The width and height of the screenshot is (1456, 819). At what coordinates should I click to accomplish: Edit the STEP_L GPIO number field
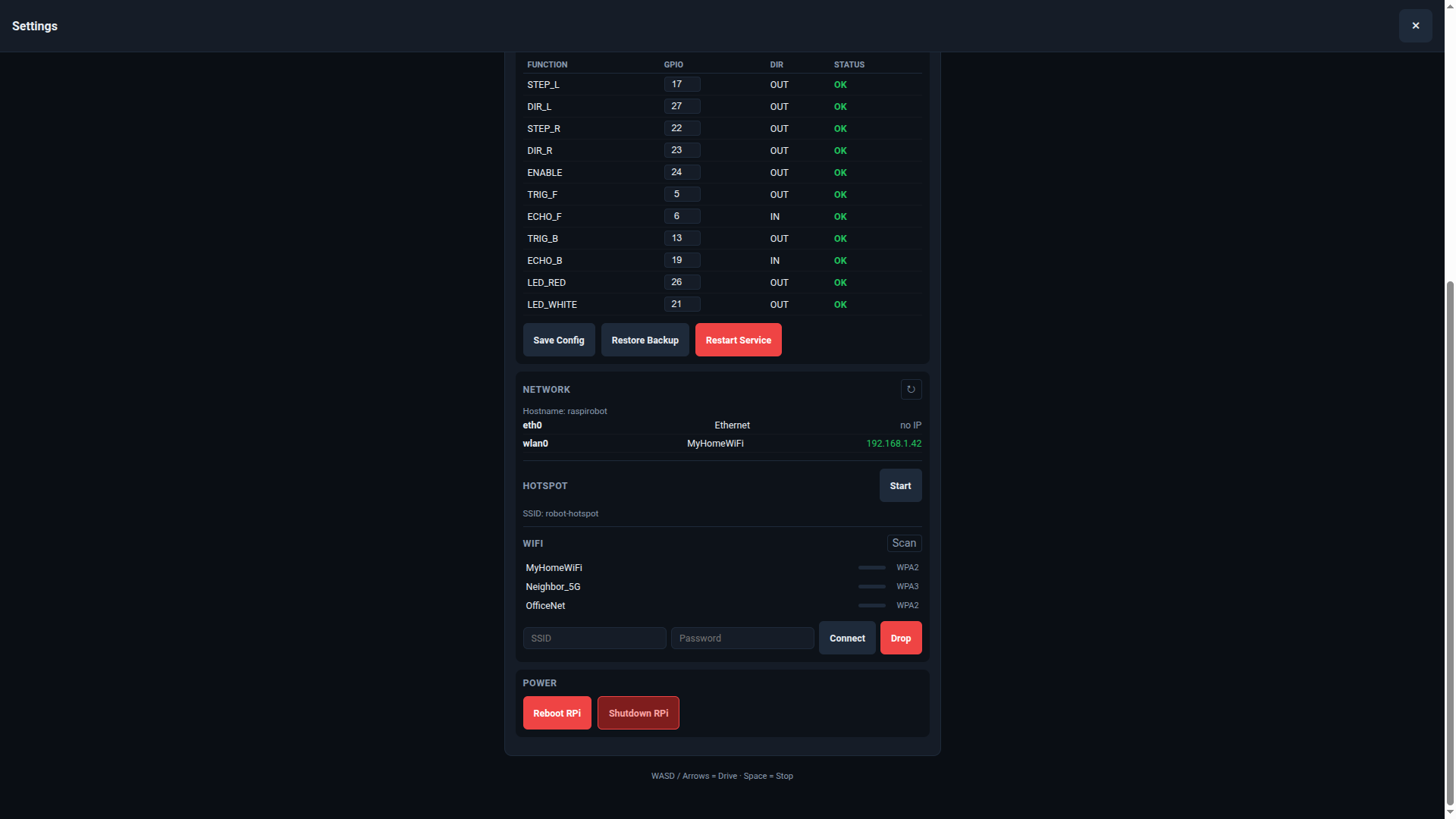click(x=682, y=84)
